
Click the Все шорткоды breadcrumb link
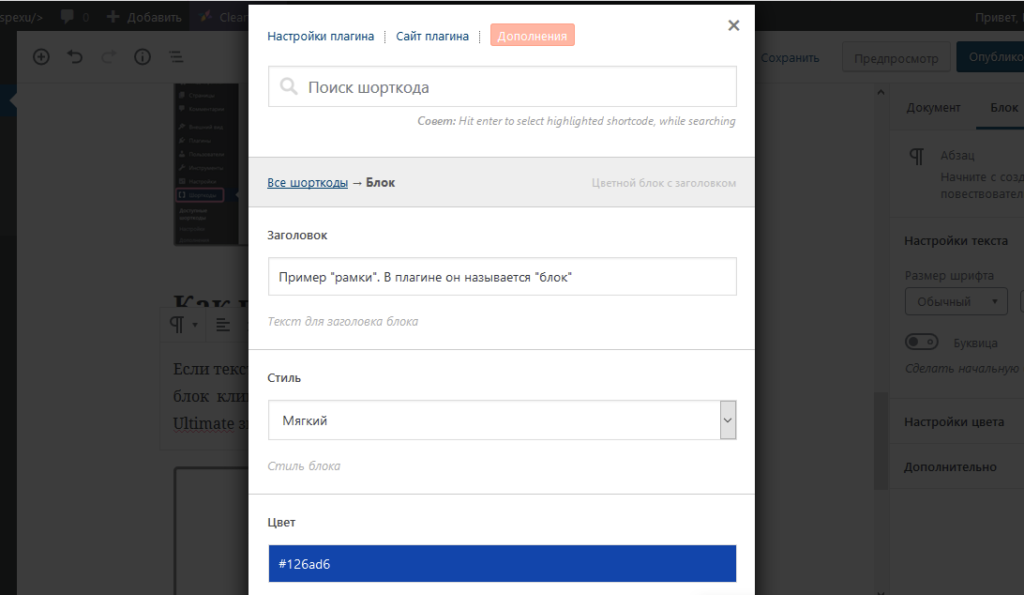307,183
